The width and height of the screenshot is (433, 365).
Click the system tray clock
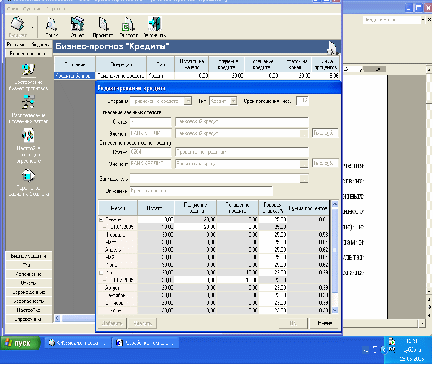pyautogui.click(x=413, y=350)
